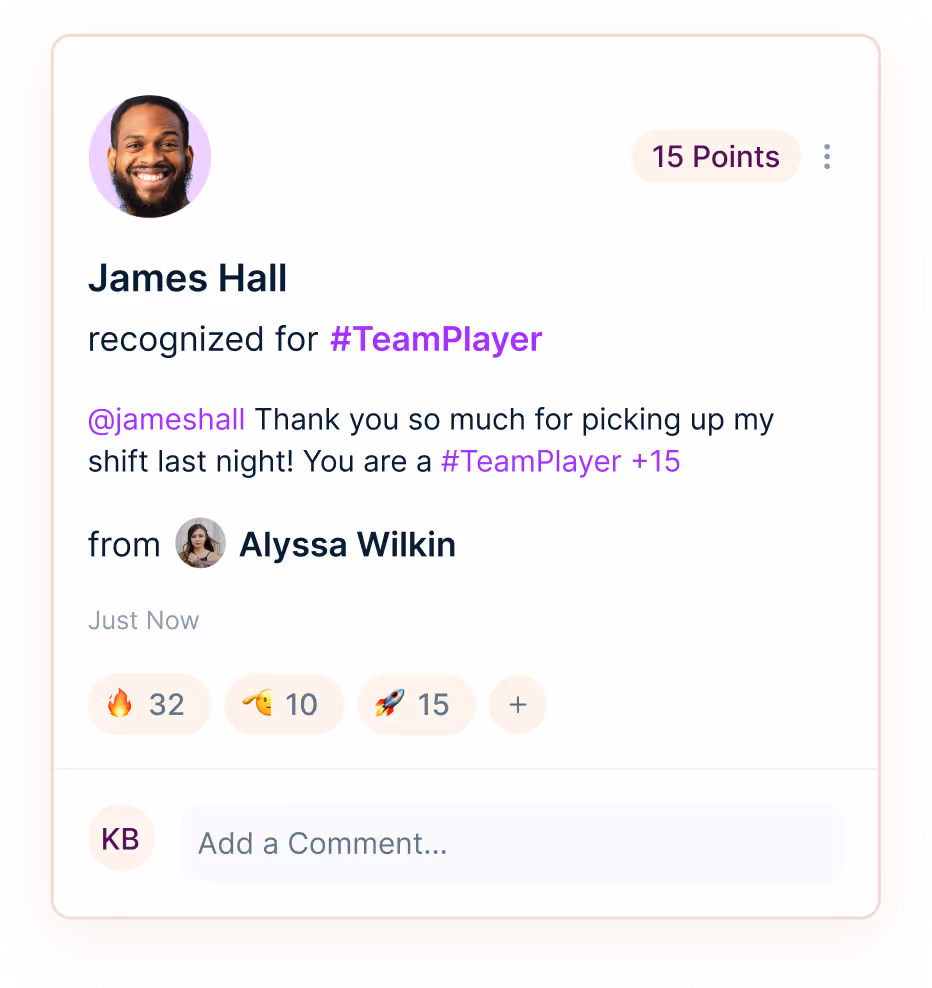Viewport: 932px width, 988px height.
Task: Click the +15 points text in message
Action: click(x=656, y=462)
